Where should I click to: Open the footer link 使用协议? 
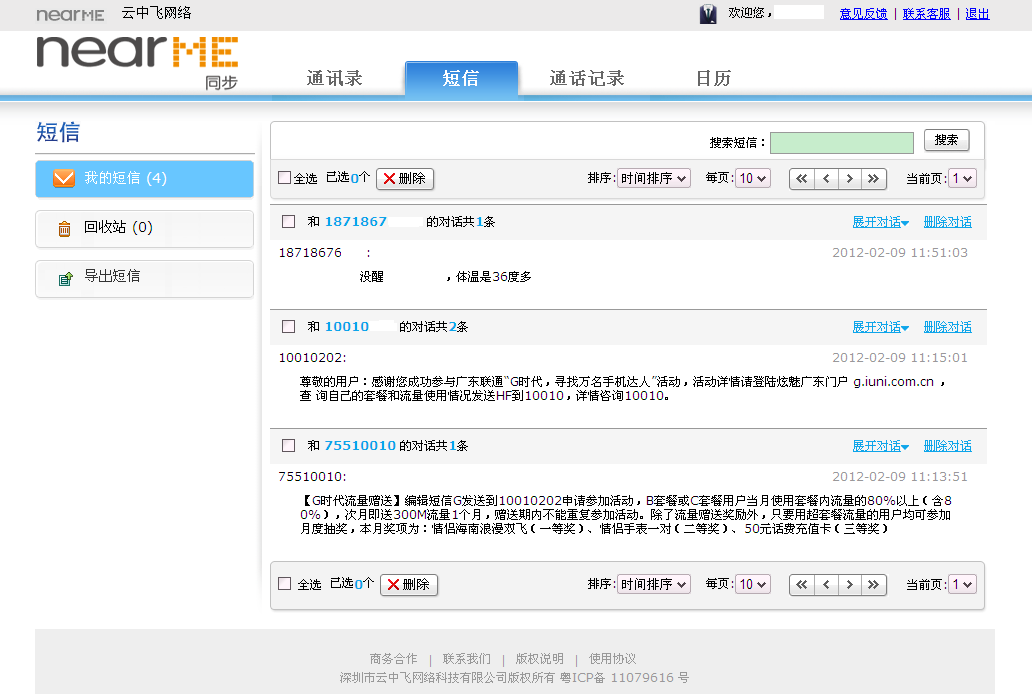(x=613, y=658)
